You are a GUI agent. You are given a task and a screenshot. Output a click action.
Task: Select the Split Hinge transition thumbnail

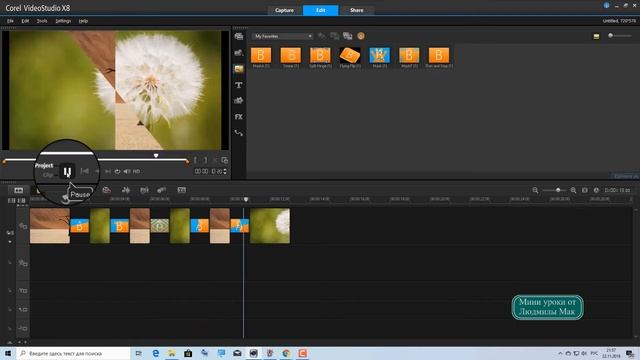coord(320,56)
